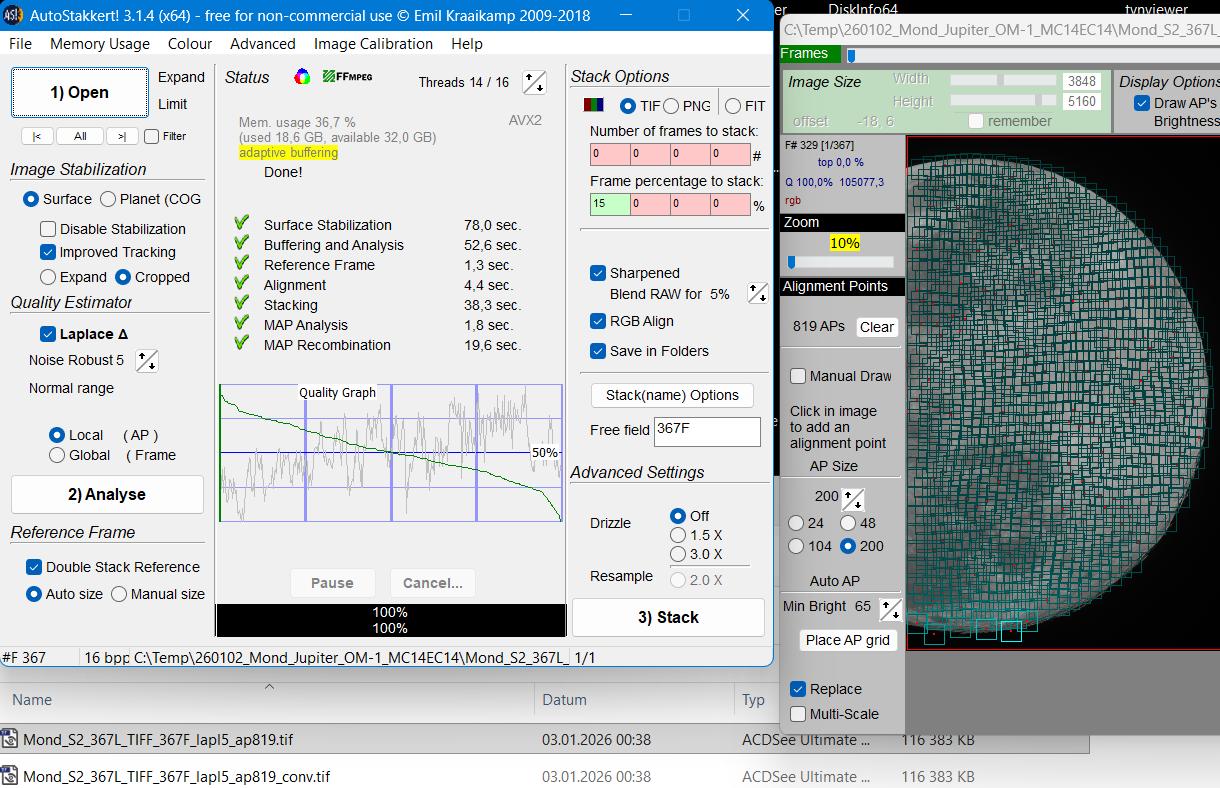Viewport: 1220px width, 788px height.
Task: Click the file icon of the _conv.tif file
Action: point(10,776)
